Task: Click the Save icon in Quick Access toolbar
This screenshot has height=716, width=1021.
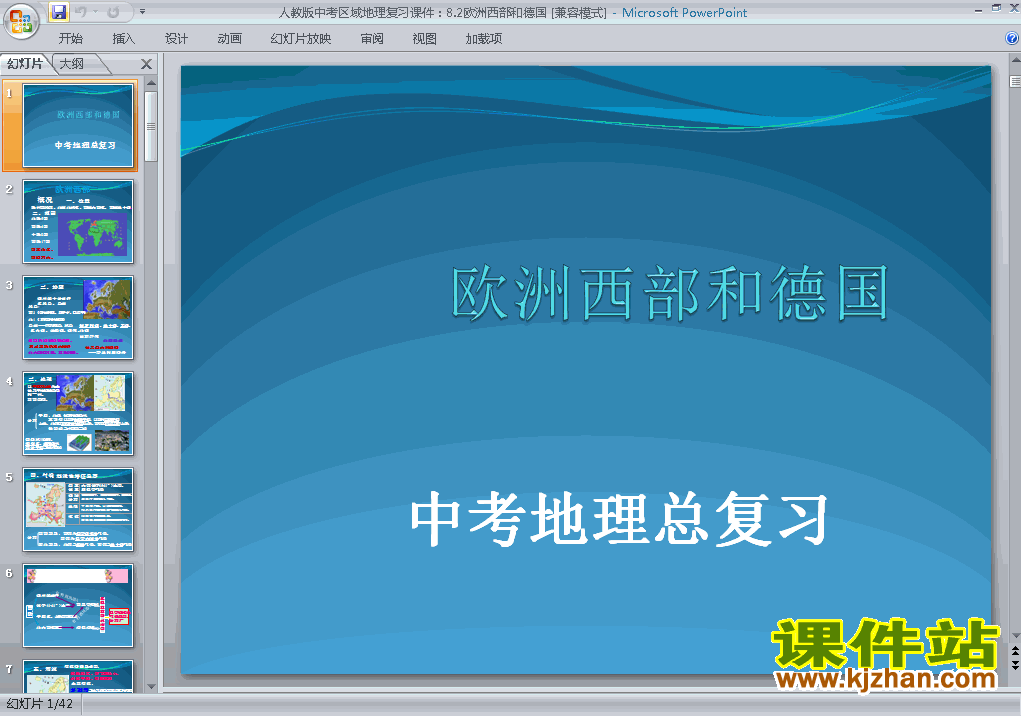Action: [59, 12]
